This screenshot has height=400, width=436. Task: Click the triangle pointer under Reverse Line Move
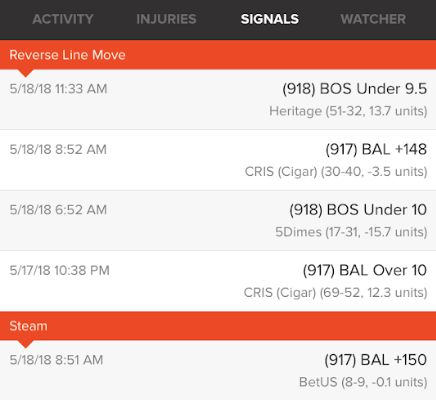coord(25,73)
